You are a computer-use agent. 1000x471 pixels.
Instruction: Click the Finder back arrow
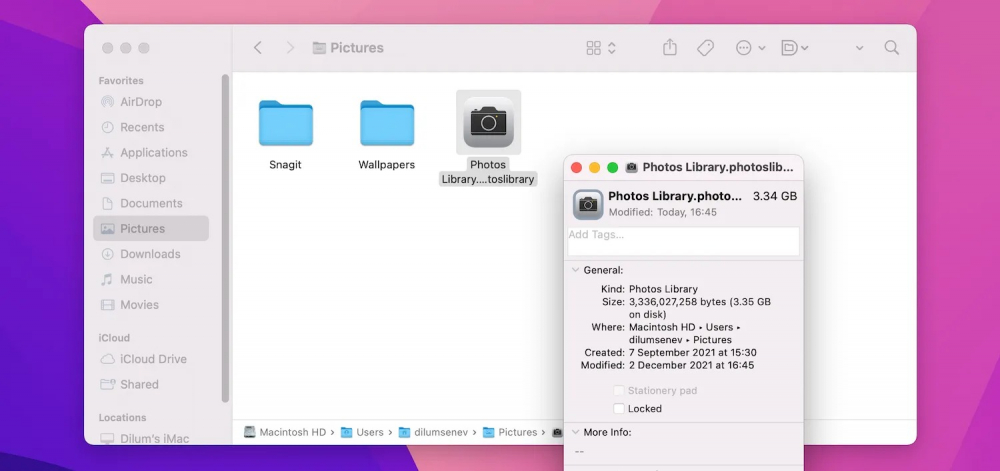coord(258,48)
